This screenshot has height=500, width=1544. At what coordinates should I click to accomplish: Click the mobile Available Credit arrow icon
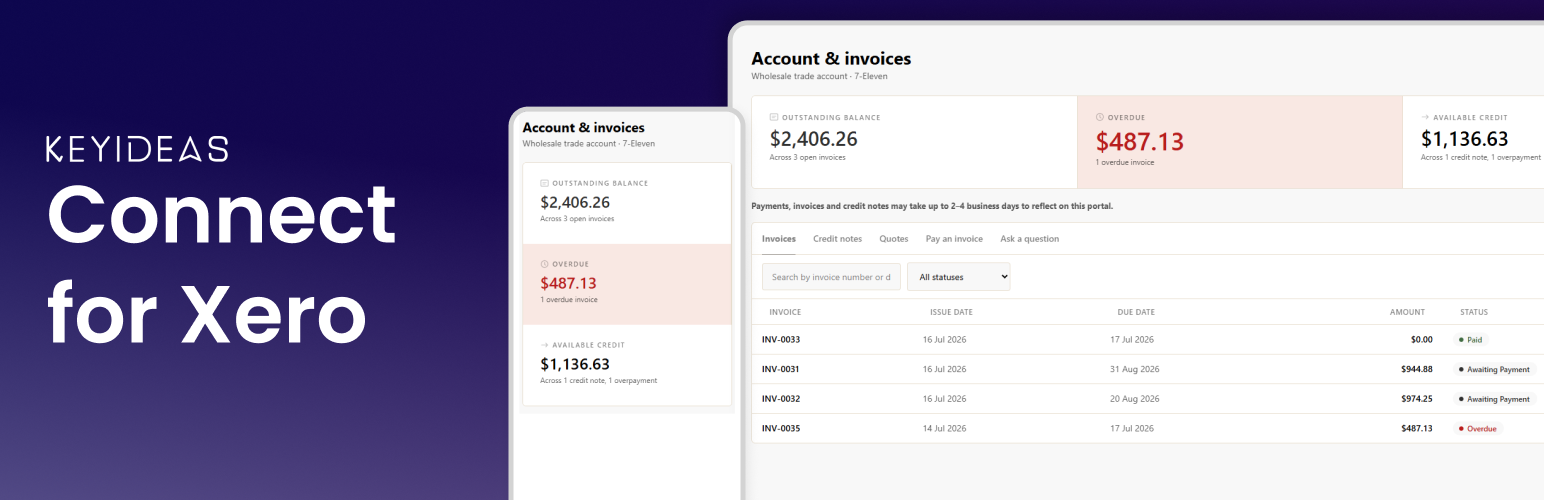[x=544, y=345]
